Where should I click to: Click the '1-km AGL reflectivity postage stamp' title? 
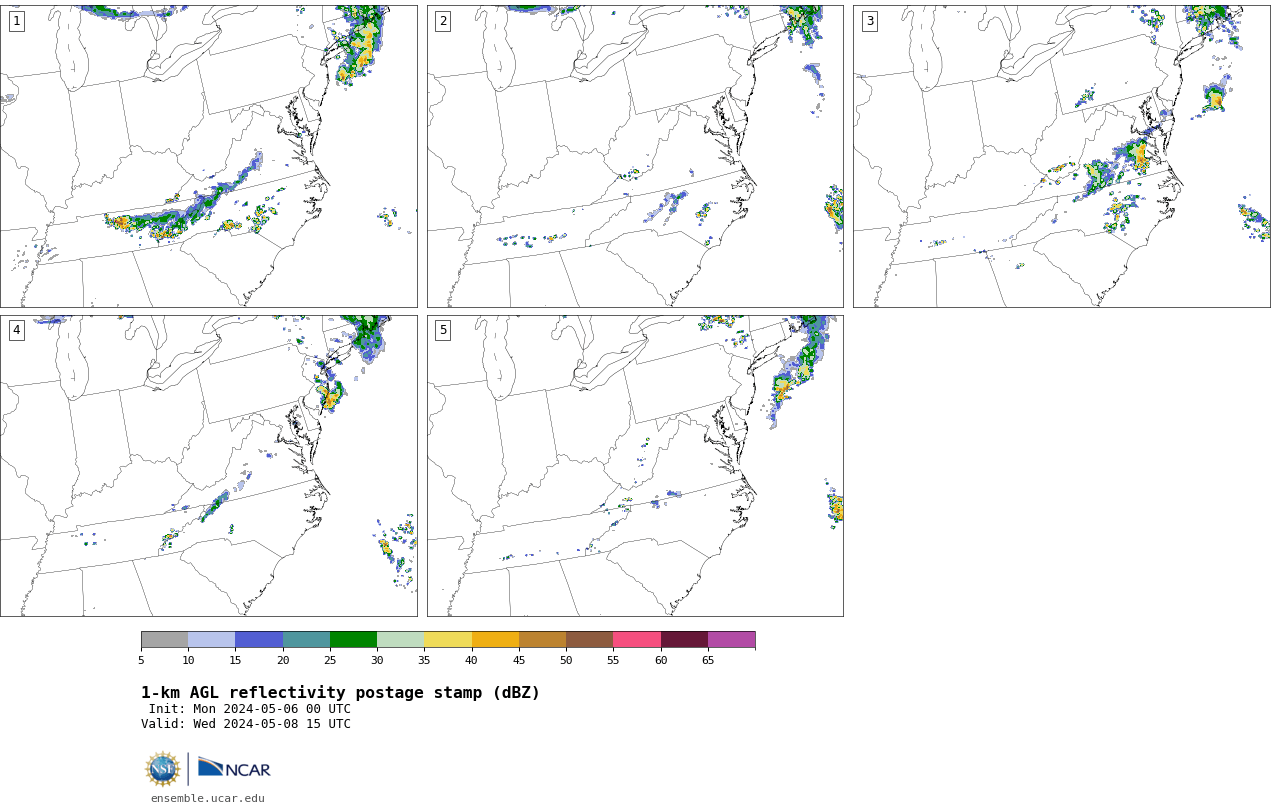pyautogui.click(x=340, y=693)
